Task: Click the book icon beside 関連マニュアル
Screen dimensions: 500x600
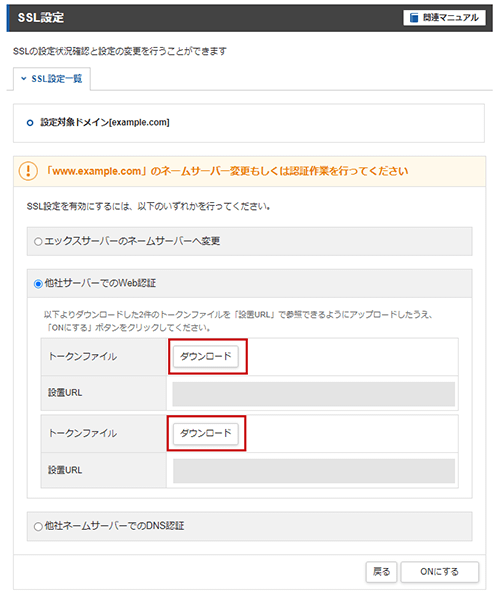Action: coord(414,18)
